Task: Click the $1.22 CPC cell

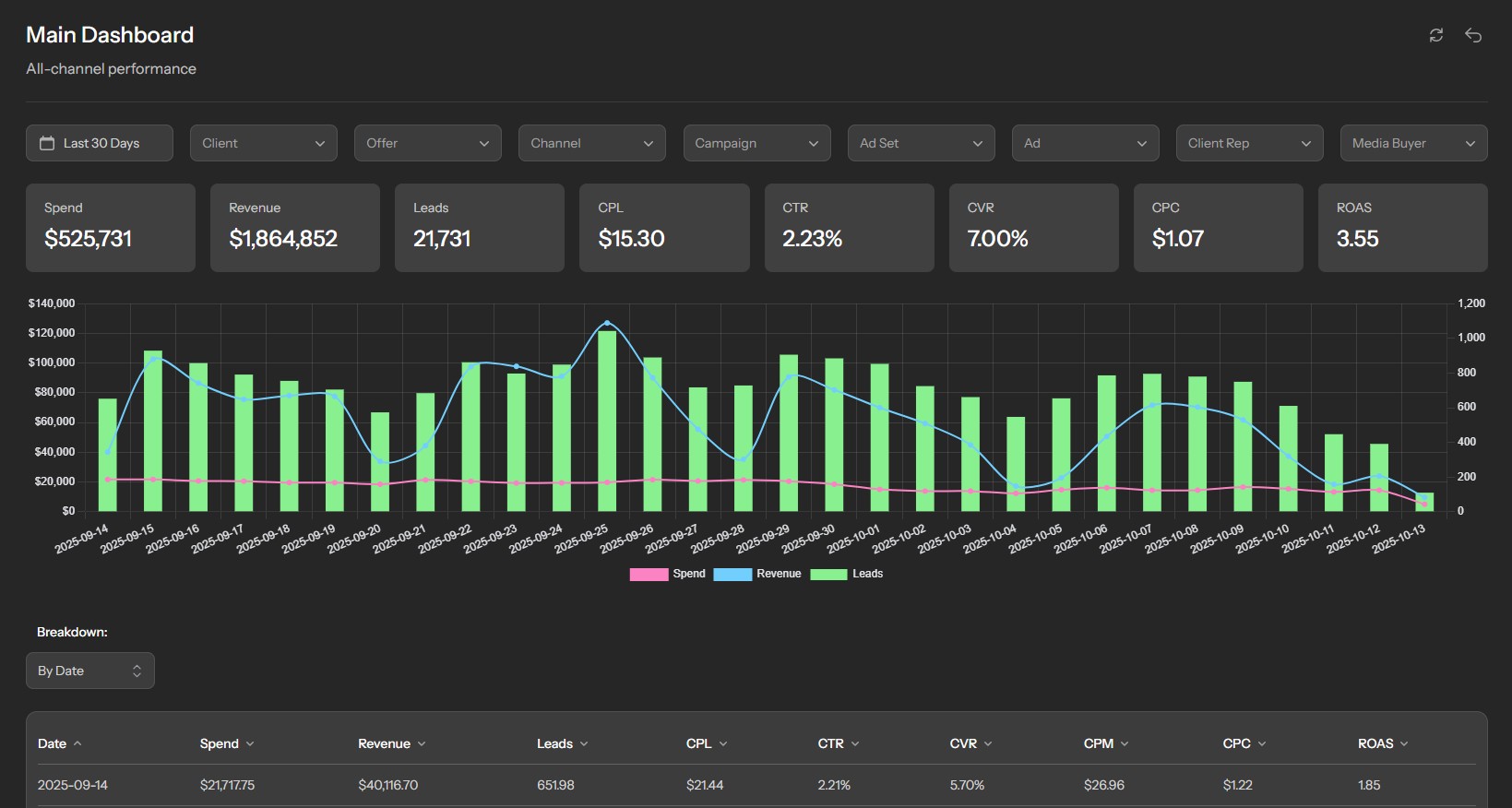Action: click(x=1238, y=785)
